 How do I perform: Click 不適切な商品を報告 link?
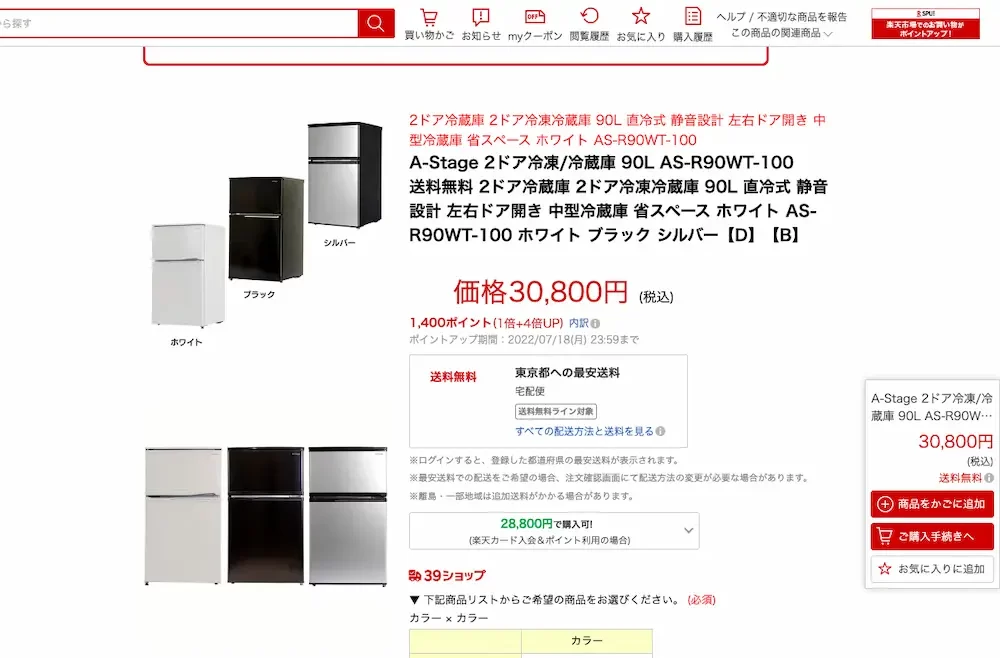pos(802,17)
